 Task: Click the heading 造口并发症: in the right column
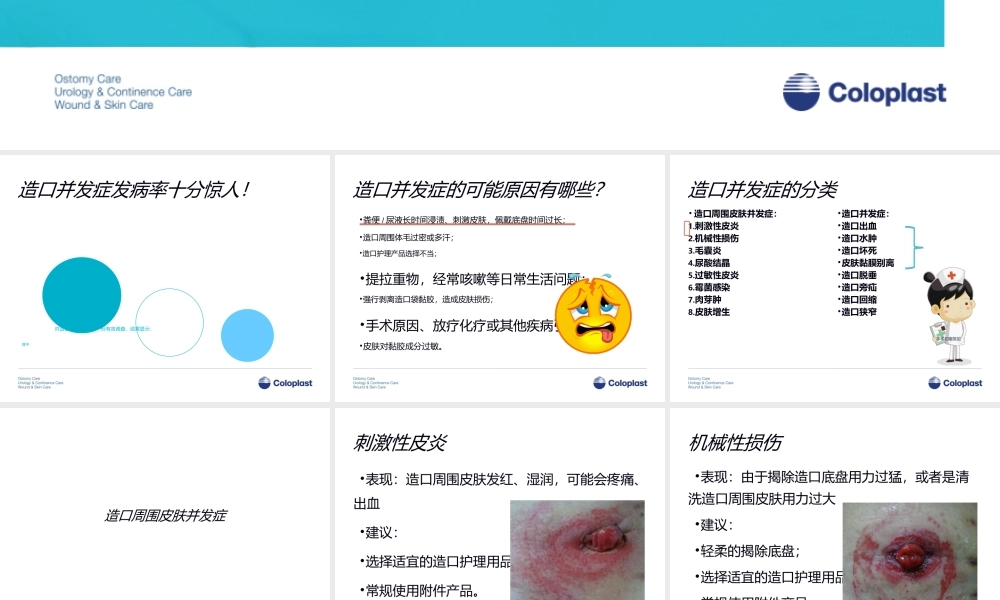tap(864, 214)
